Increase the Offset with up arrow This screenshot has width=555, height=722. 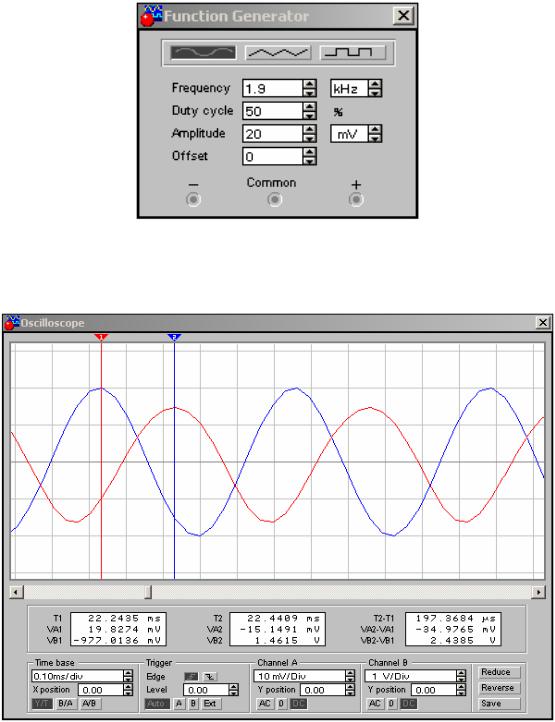tap(310, 152)
